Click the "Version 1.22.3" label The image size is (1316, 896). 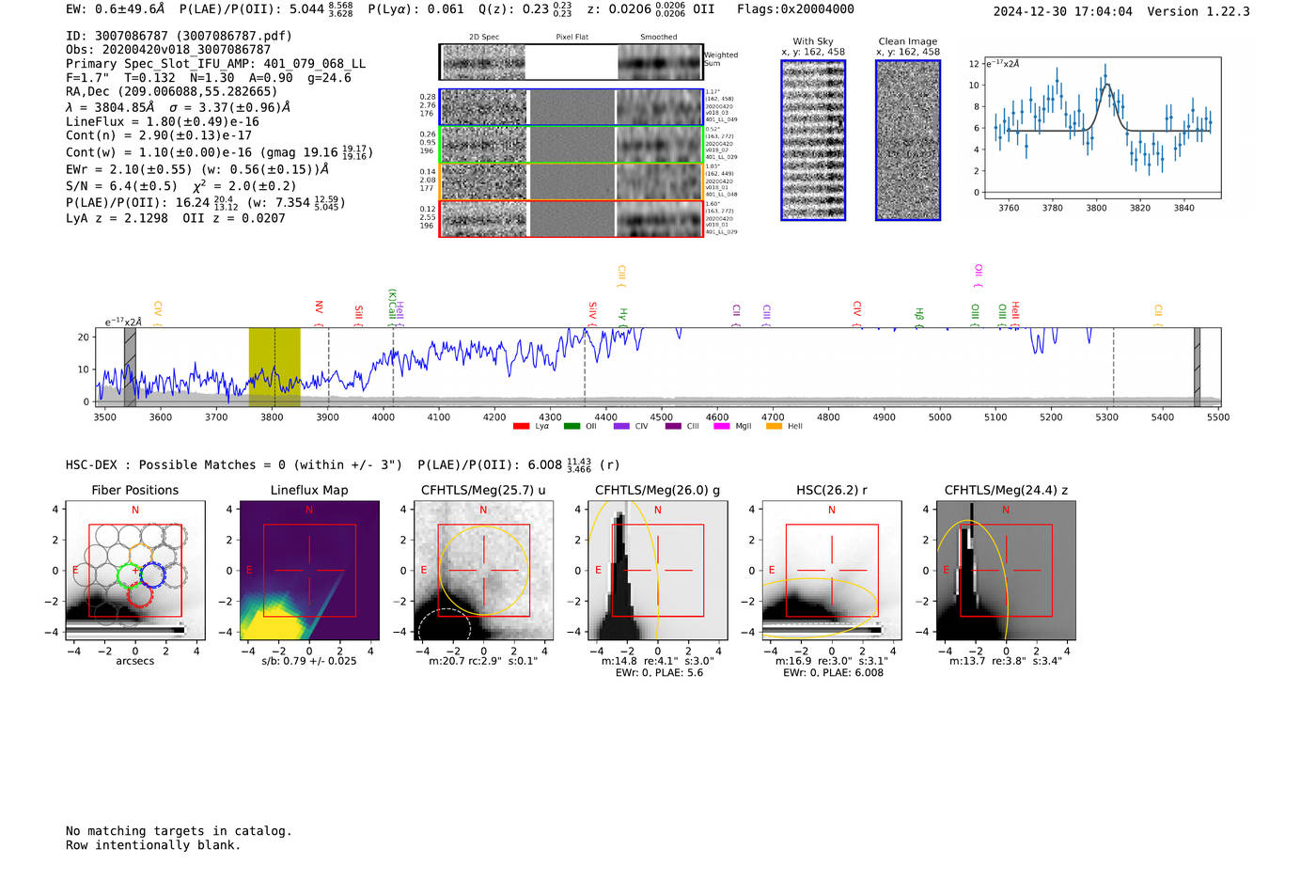coord(1198,11)
